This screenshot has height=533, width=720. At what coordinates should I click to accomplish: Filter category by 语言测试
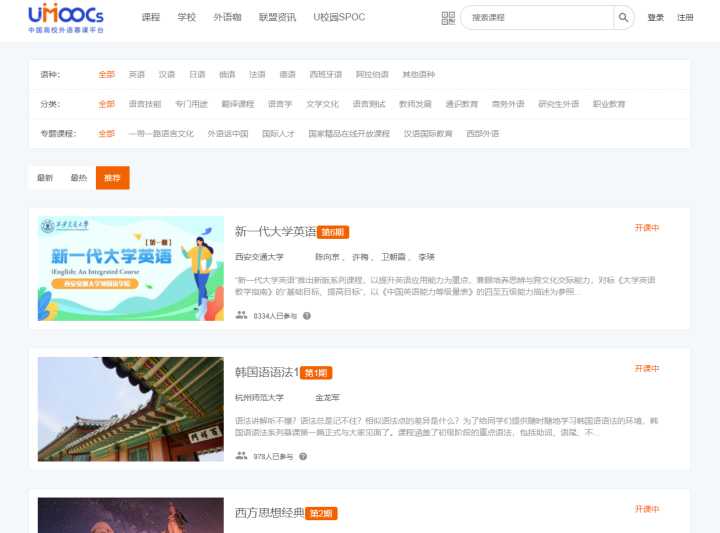tap(369, 104)
